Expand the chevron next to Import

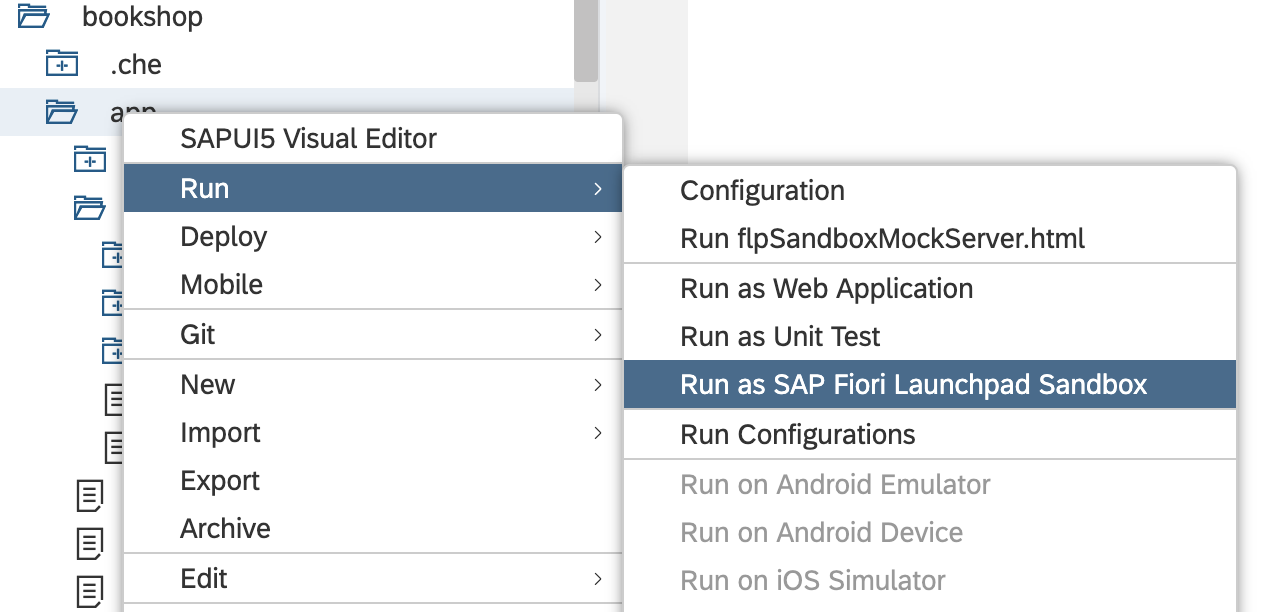[597, 432]
